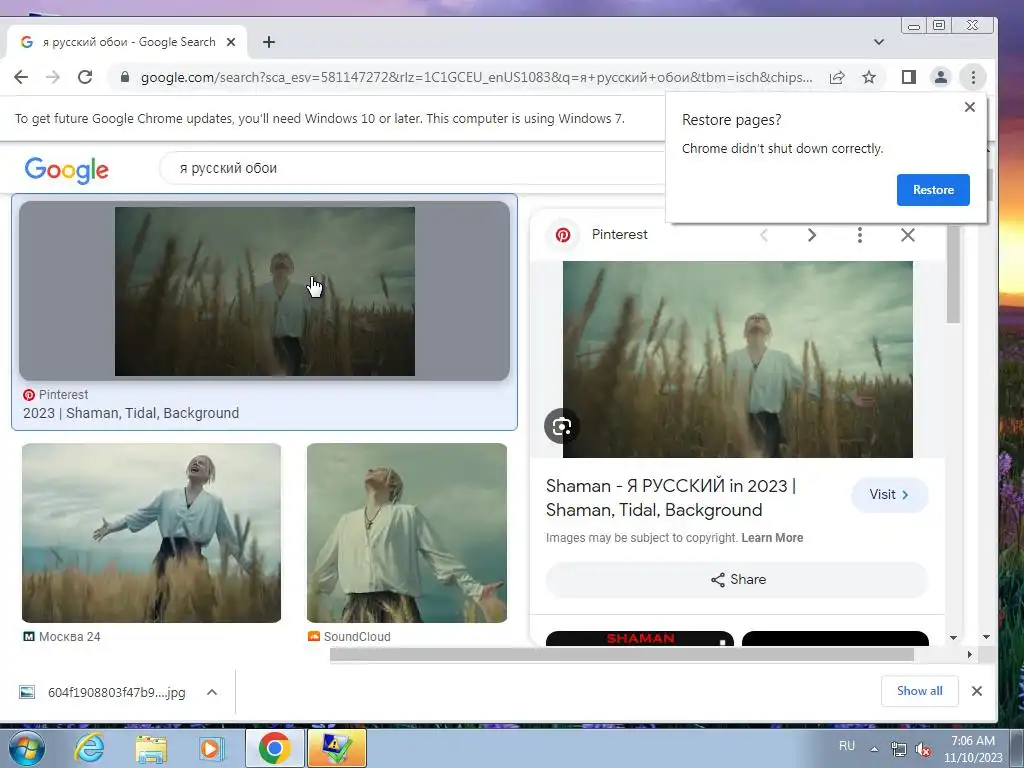Click the Pinterest source label under thumbnail
Image resolution: width=1024 pixels, height=768 pixels.
pos(56,394)
